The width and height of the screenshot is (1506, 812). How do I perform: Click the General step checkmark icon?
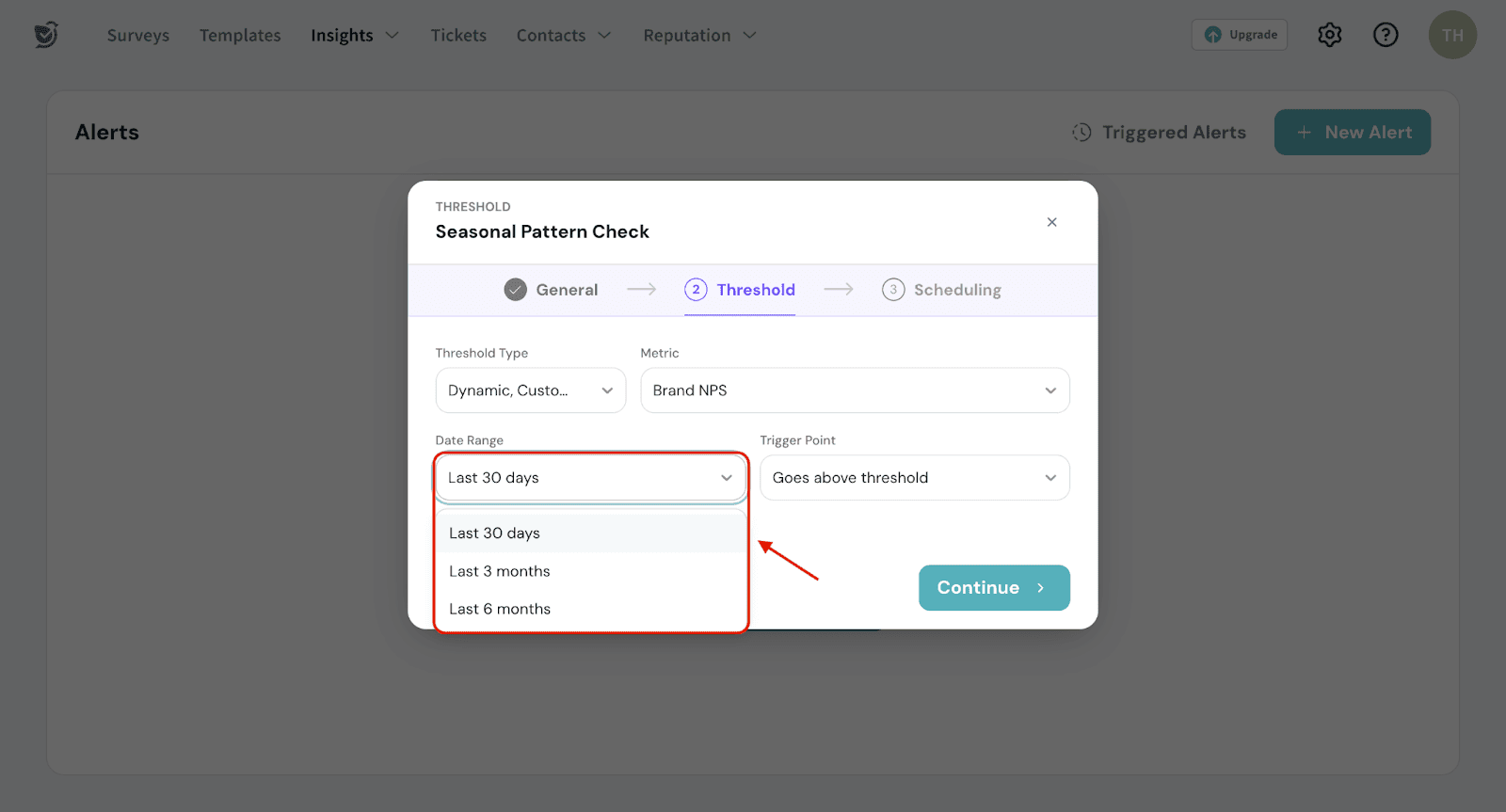(x=515, y=290)
